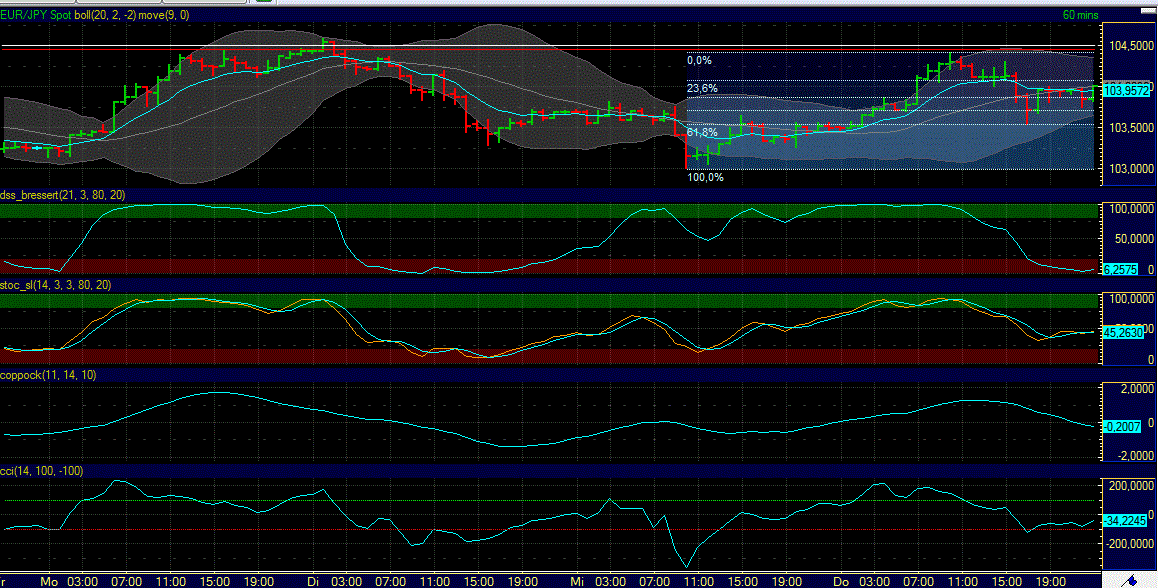Click the Do day marker on time axis
This screenshot has width=1158, height=588.
coord(840,580)
